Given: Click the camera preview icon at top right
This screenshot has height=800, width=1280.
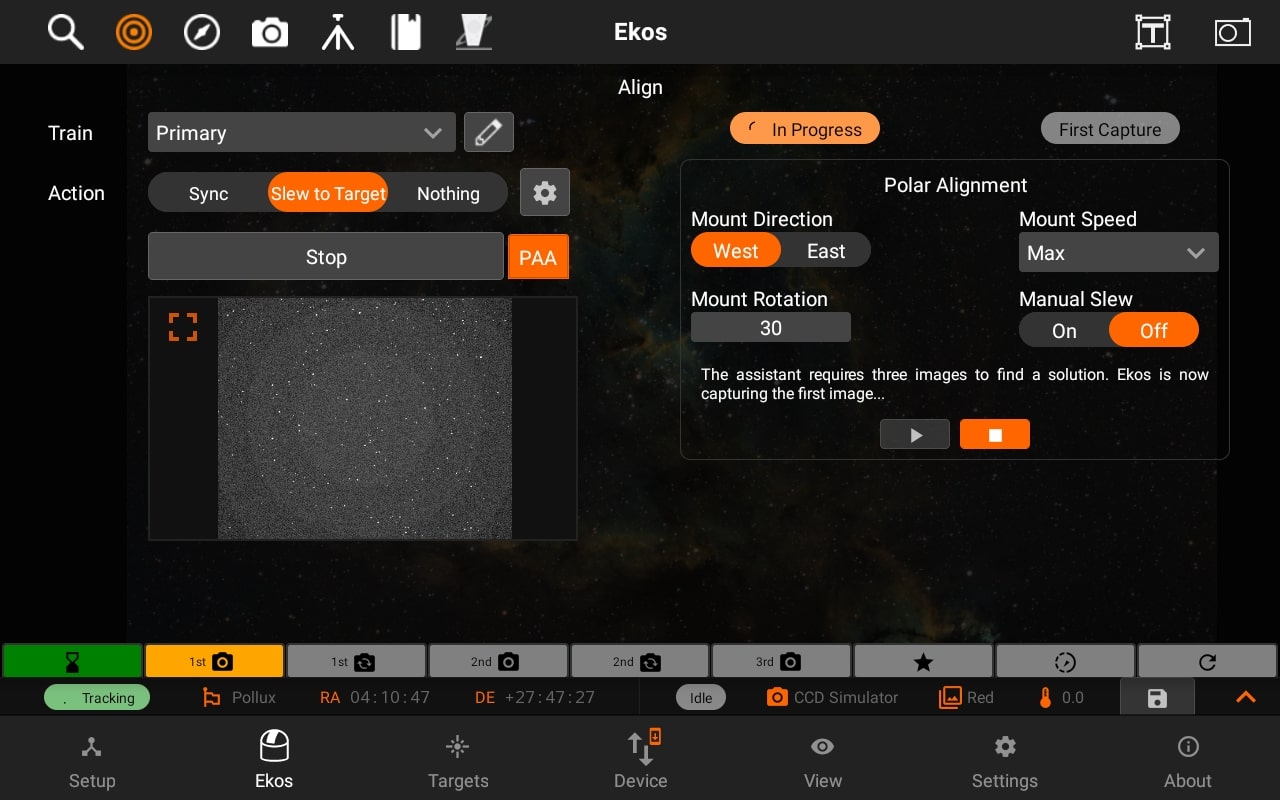Looking at the screenshot, I should 1232,33.
